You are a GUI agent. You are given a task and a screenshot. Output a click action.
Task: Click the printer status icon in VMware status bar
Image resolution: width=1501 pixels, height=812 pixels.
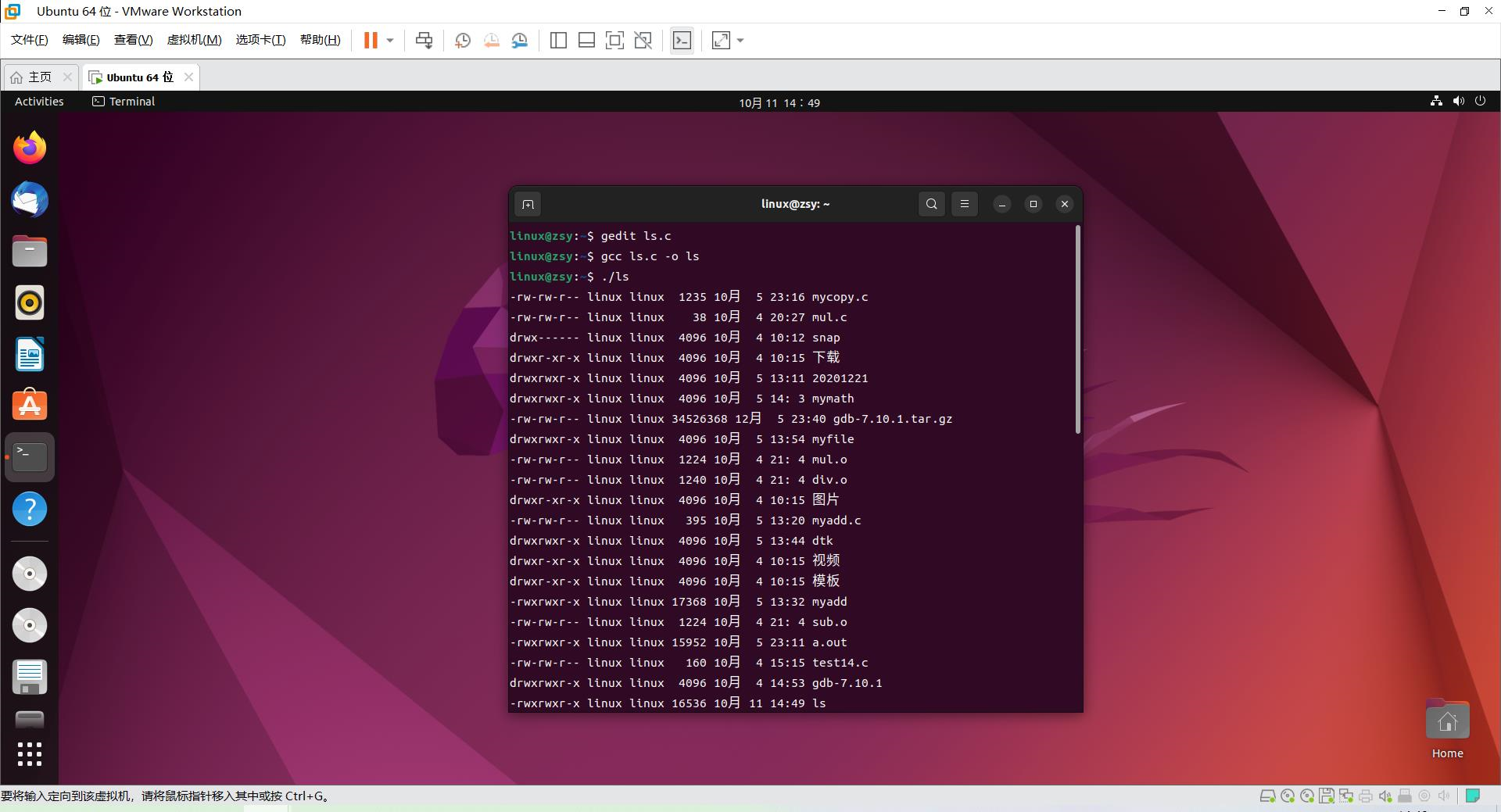coord(1365,796)
